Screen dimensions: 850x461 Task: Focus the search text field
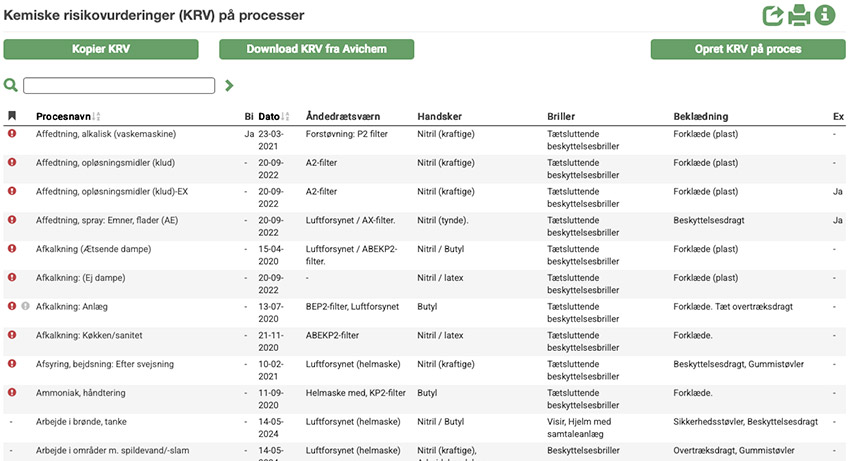119,86
